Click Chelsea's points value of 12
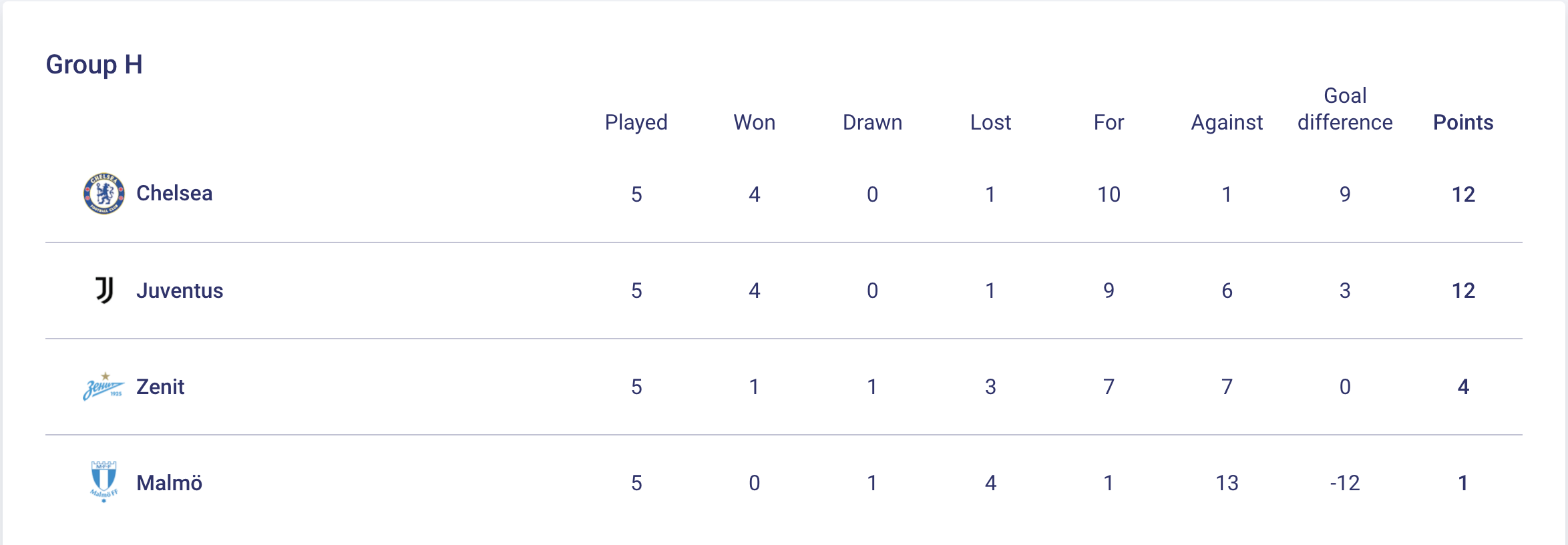This screenshot has height=545, width=1568. point(1462,194)
